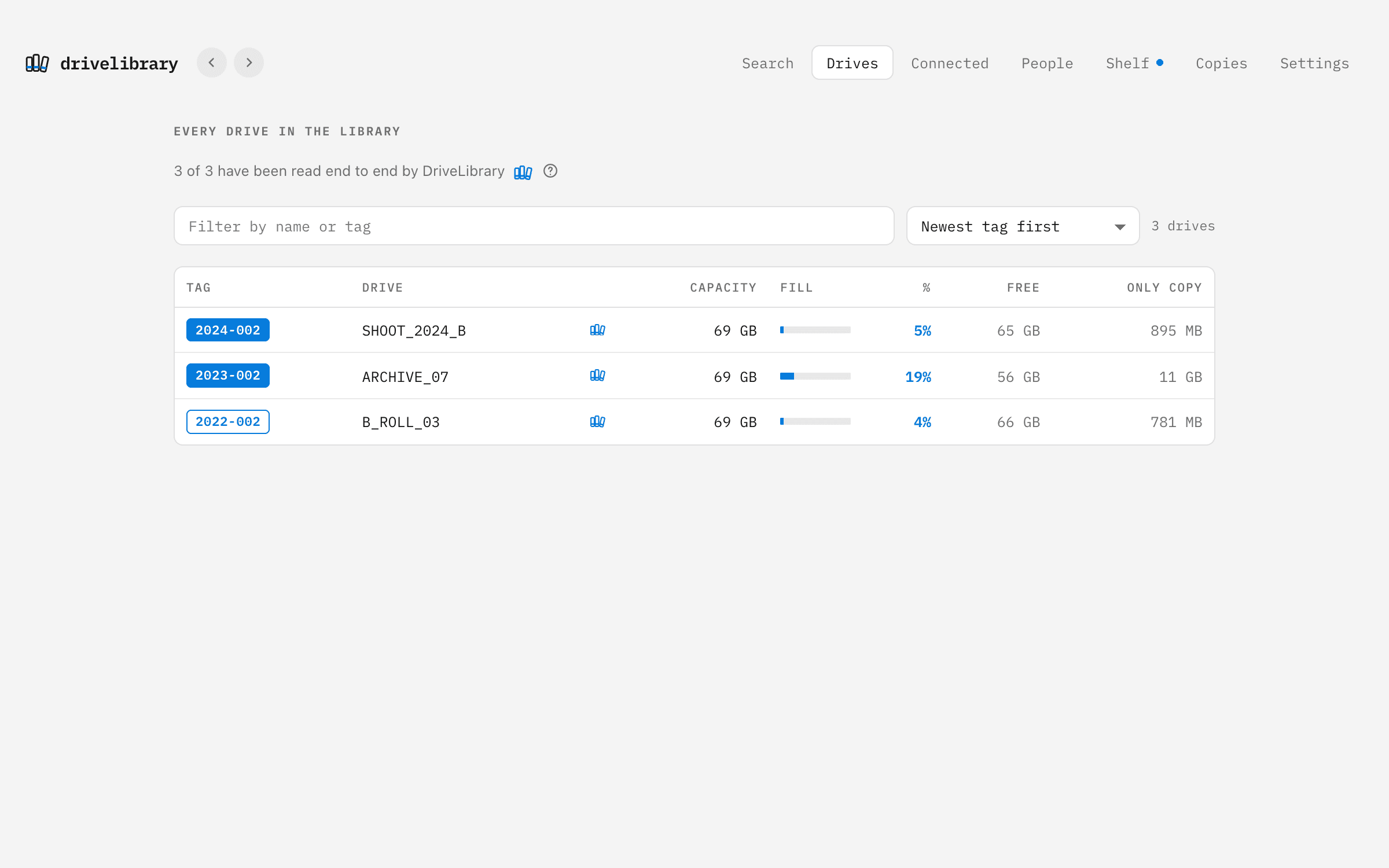Click the 2023-002 tag badge
Viewport: 1389px width, 868px height.
(x=228, y=376)
